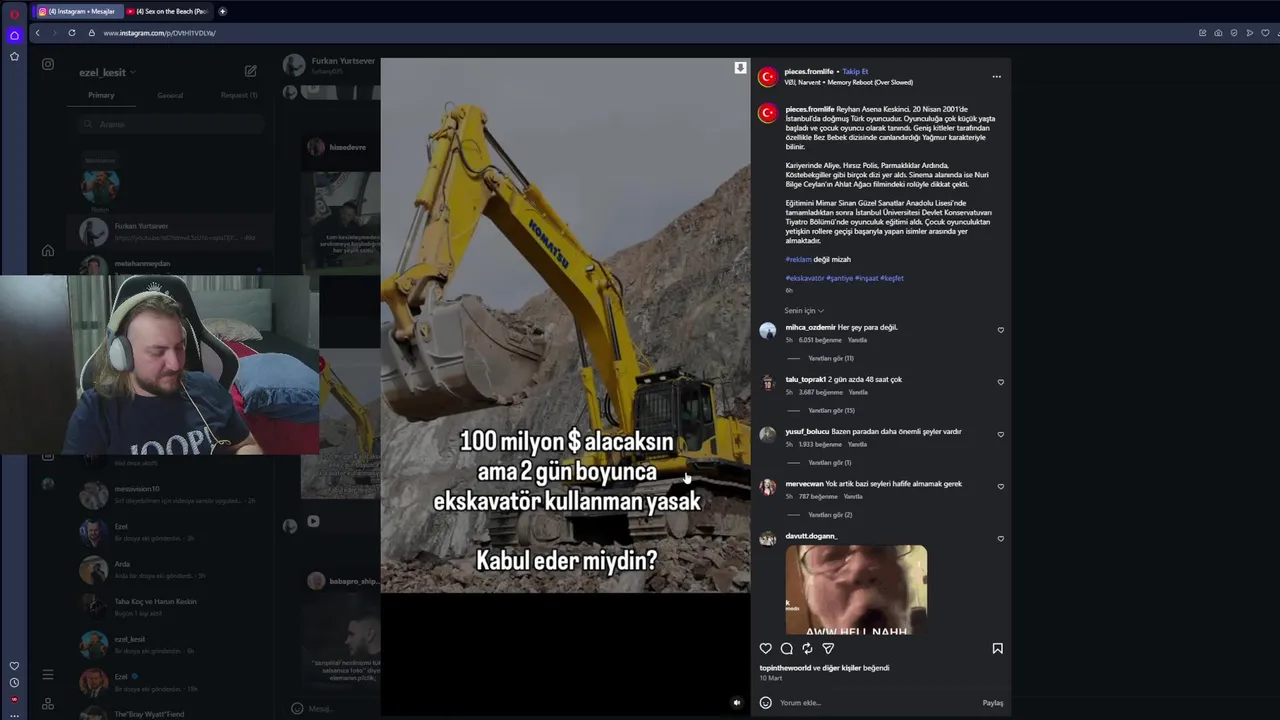
Task: Open comments via speech bubble icon
Action: tap(787, 649)
